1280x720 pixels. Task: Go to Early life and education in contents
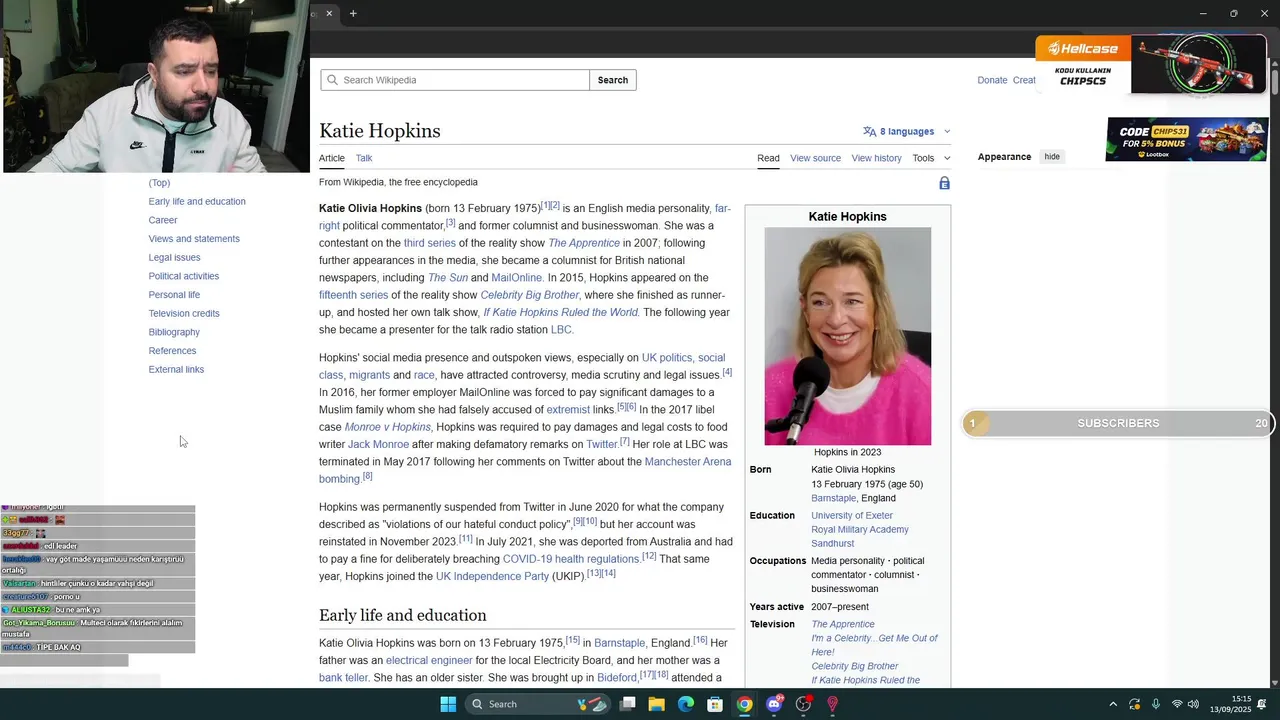[197, 201]
